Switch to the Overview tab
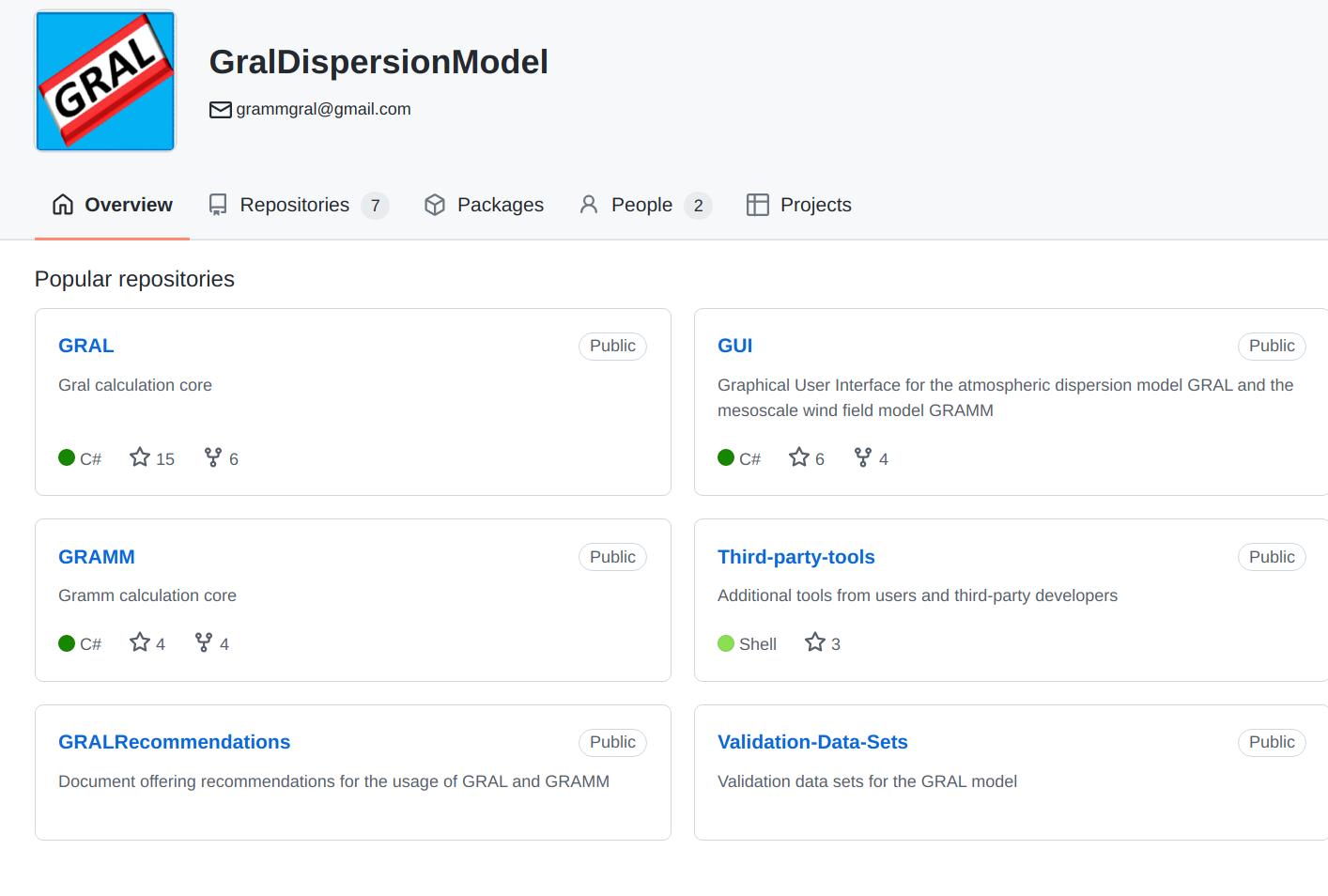Image resolution: width=1328 pixels, height=896 pixels. click(x=112, y=205)
